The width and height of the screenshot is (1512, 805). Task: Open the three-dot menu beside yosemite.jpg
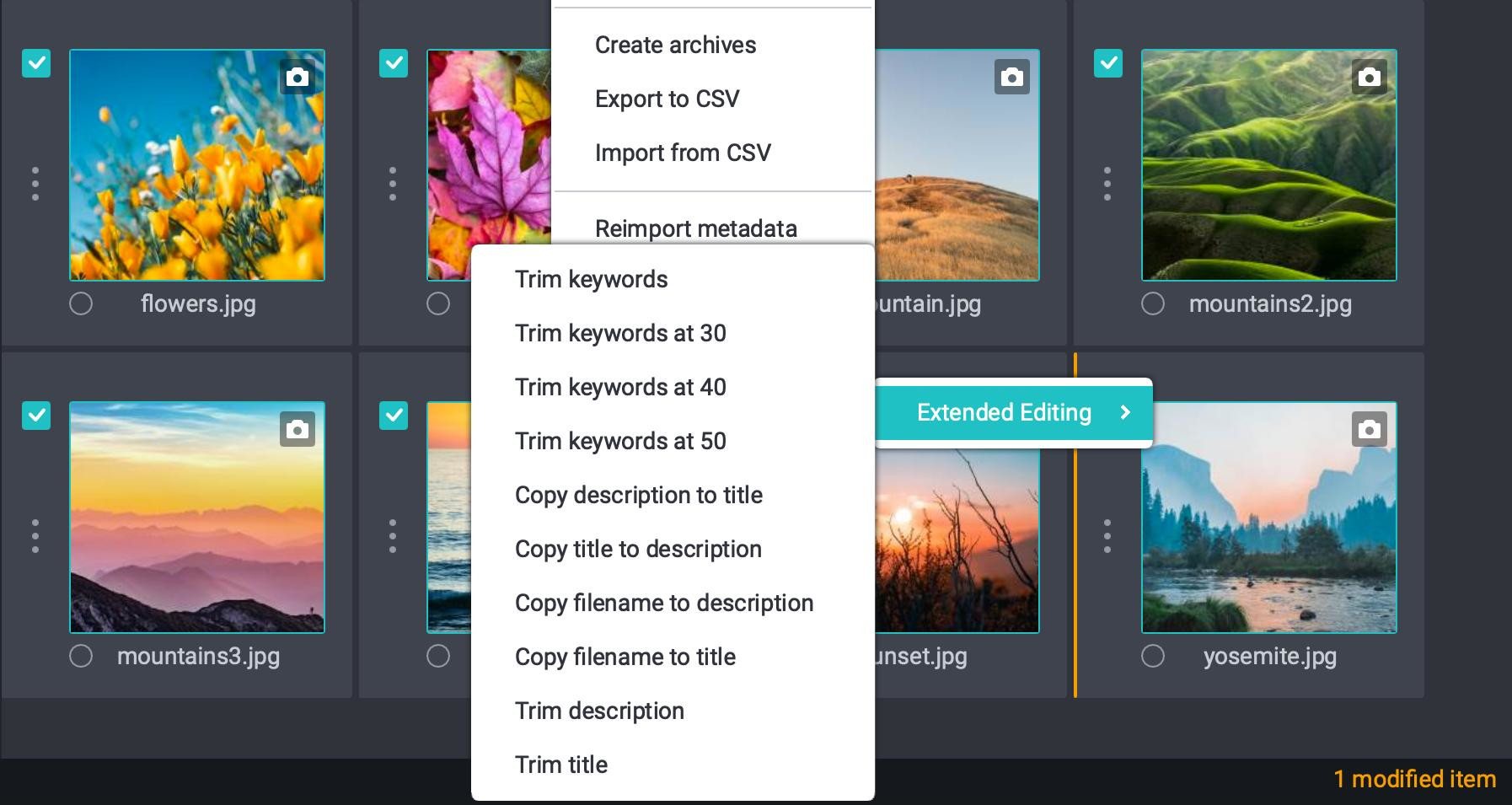coord(1107,534)
